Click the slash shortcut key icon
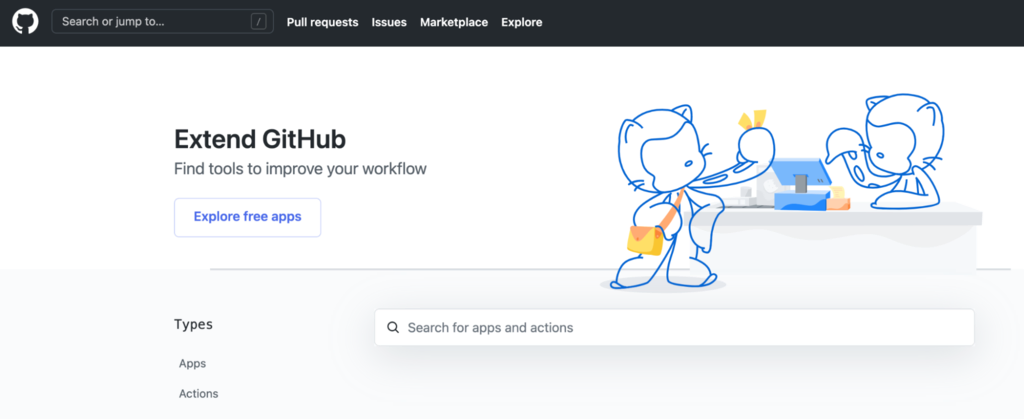The height and width of the screenshot is (419, 1024). pyautogui.click(x=259, y=21)
